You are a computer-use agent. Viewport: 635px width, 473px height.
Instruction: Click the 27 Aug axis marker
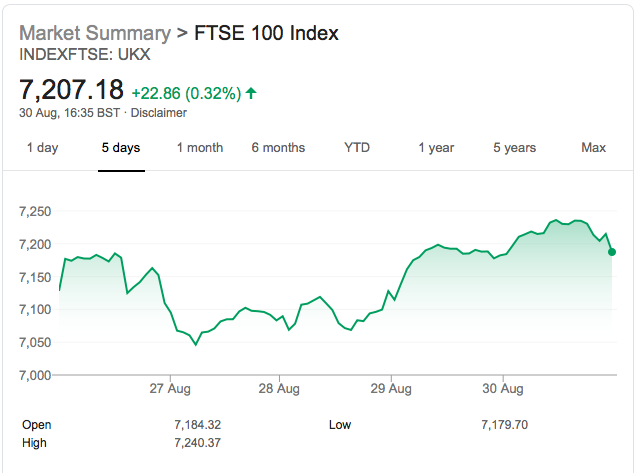[x=170, y=388]
